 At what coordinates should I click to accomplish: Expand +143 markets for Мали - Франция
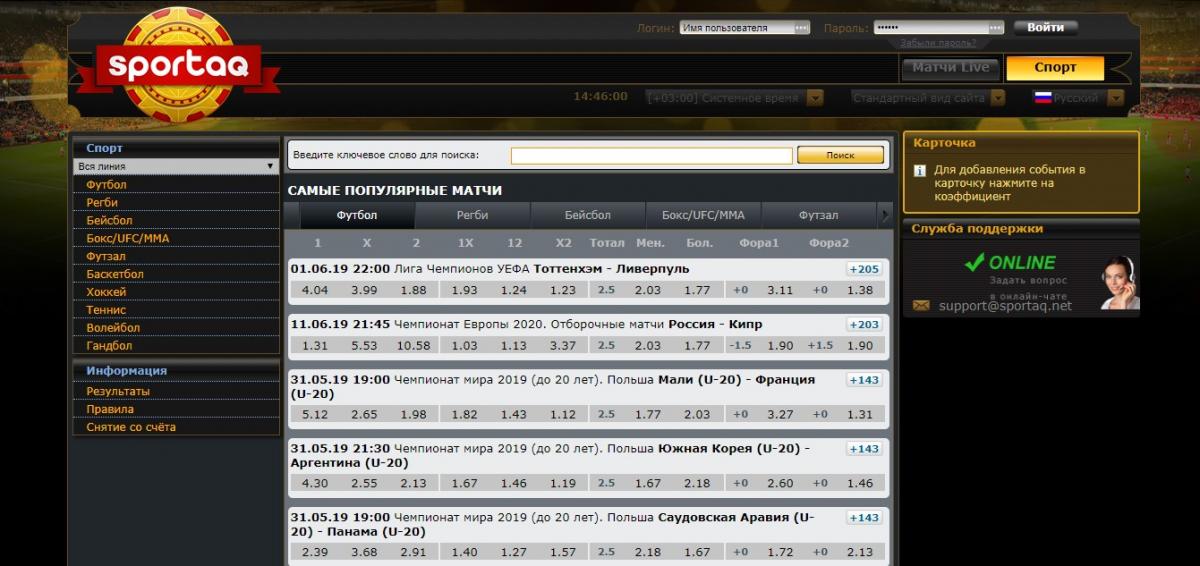[x=863, y=379]
